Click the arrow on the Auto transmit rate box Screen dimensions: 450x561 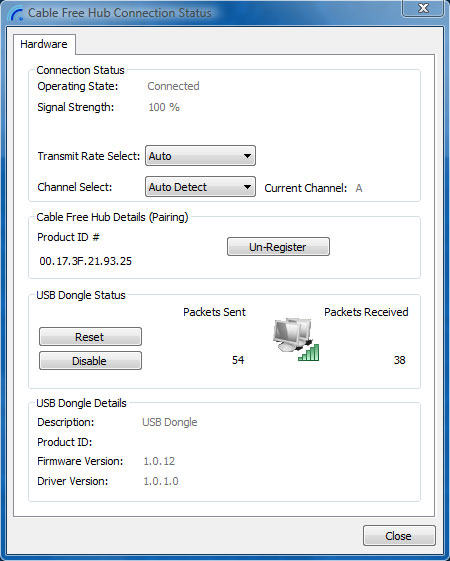247,156
